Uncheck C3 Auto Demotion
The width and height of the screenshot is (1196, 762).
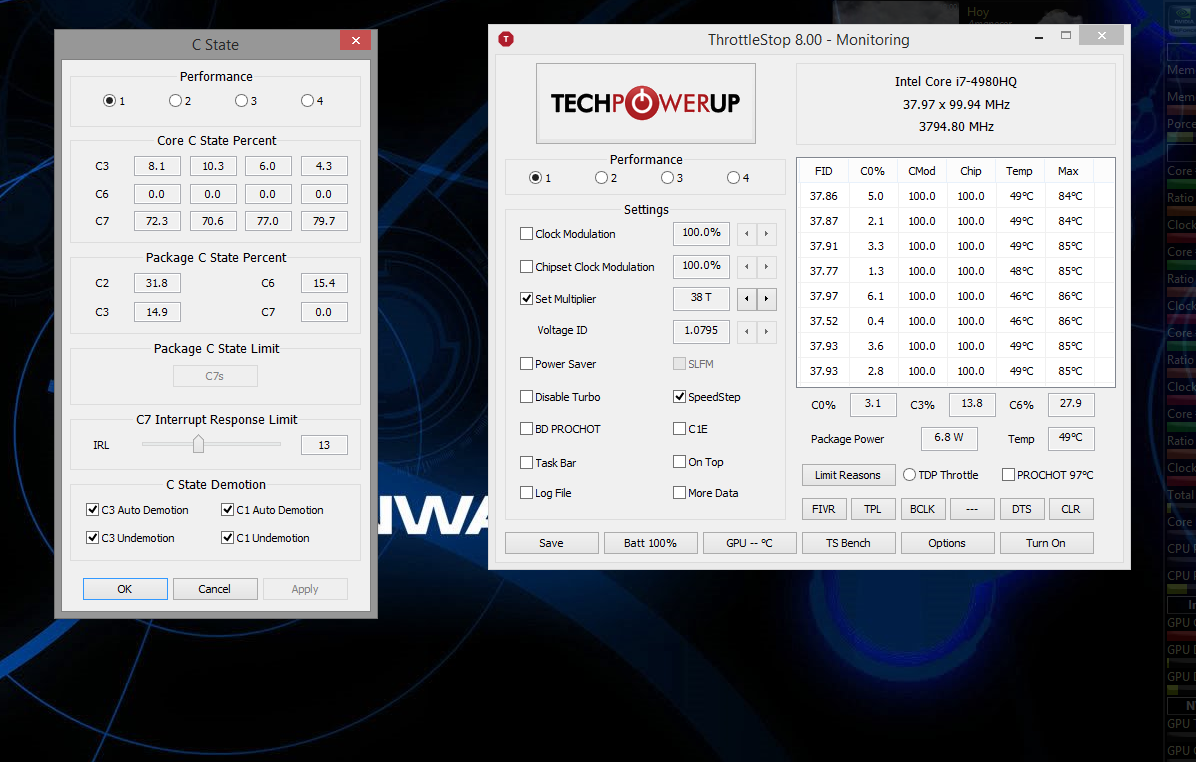[x=92, y=510]
